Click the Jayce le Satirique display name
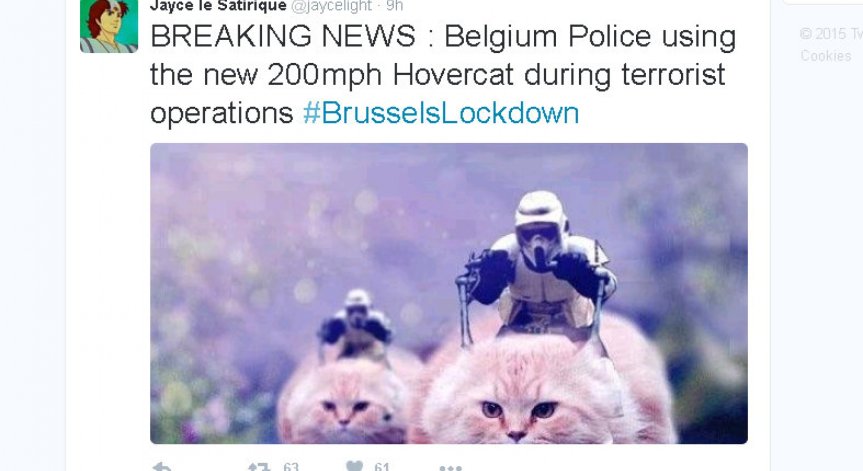Viewport: 863px width, 471px height. (x=219, y=6)
